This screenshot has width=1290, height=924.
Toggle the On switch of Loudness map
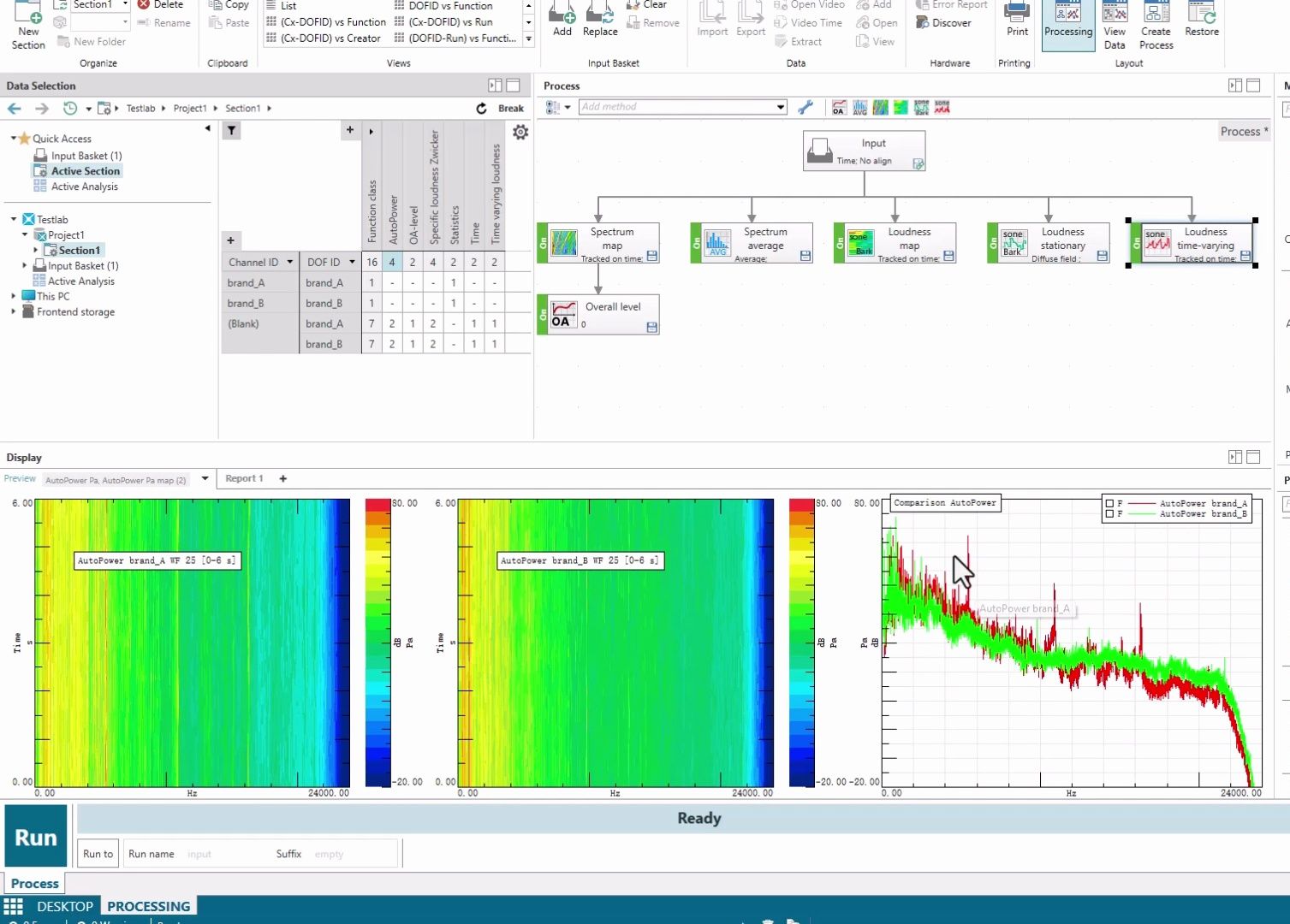[839, 243]
